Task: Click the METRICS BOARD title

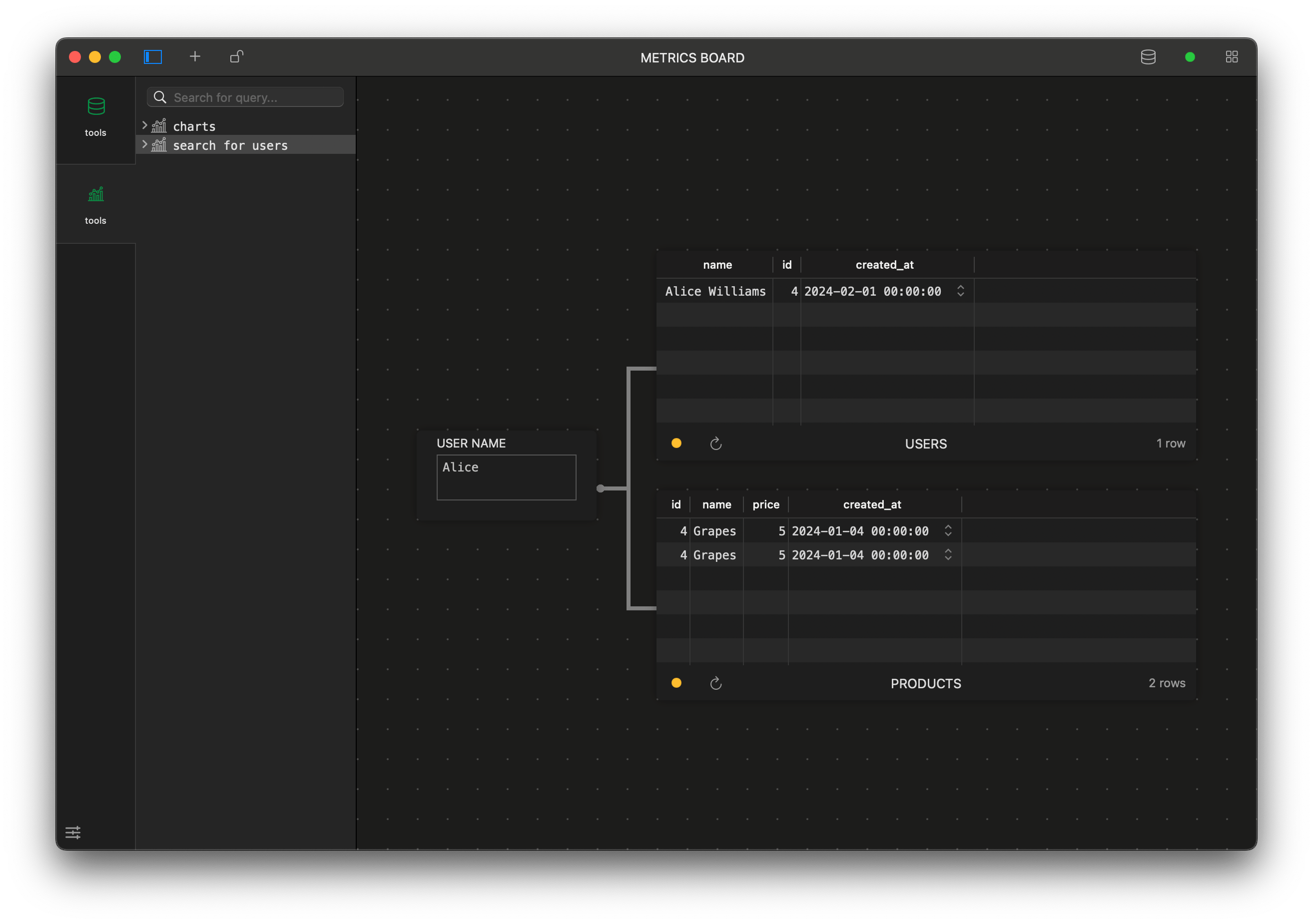Action: tap(692, 57)
